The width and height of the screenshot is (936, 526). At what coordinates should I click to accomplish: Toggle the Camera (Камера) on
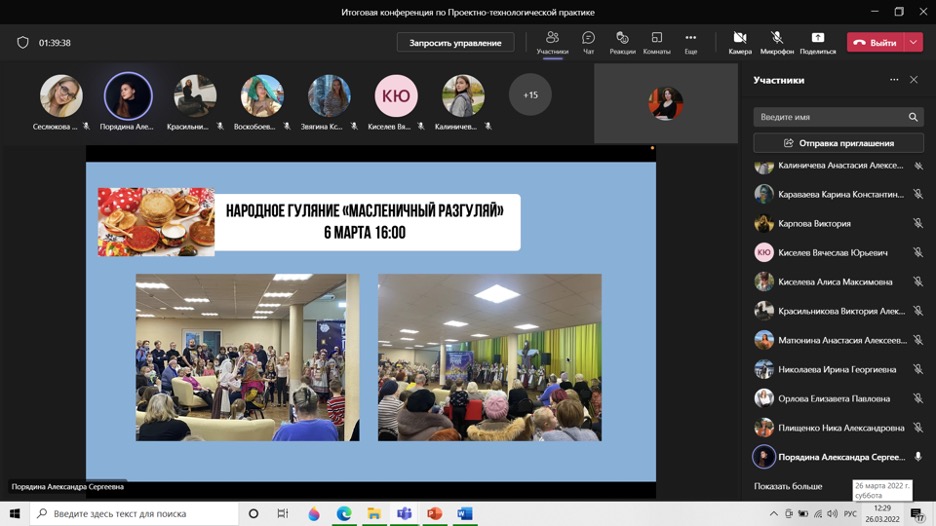point(740,42)
